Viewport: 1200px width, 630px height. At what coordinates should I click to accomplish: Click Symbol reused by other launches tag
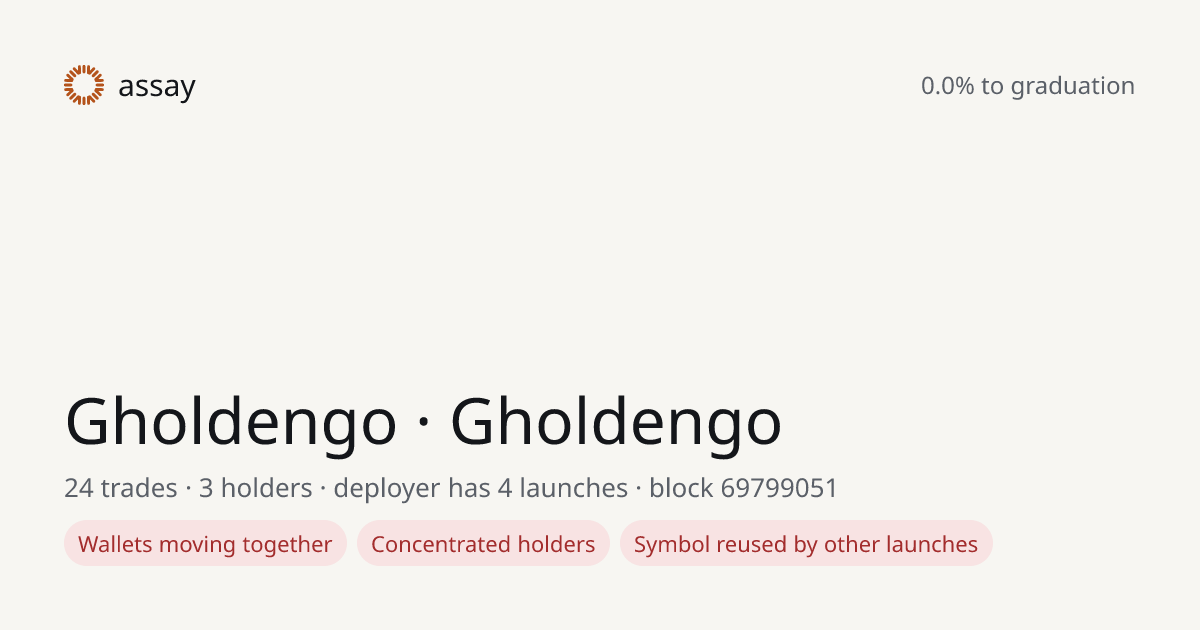coord(806,544)
